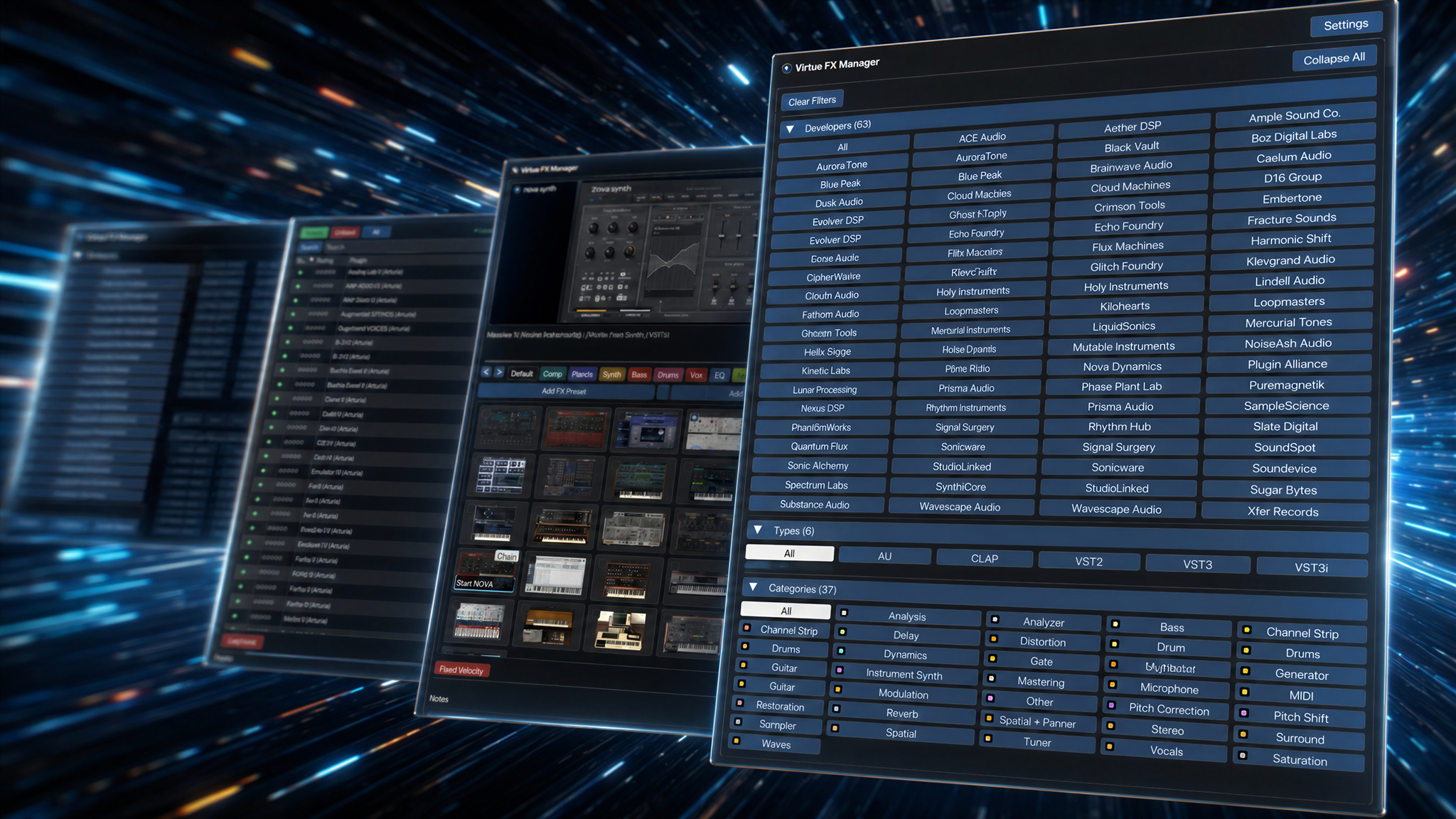Image resolution: width=1456 pixels, height=819 pixels.
Task: Filter by developer Ample Sound Co.
Action: (1295, 115)
